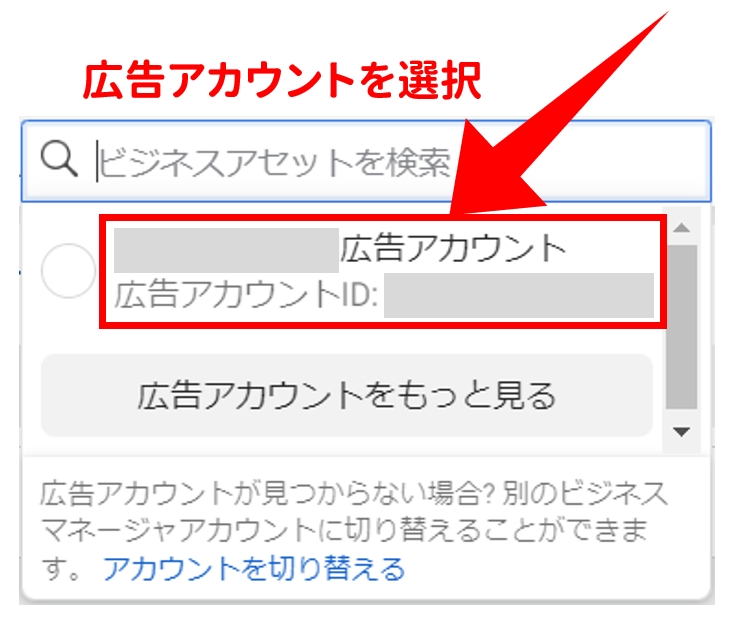Image resolution: width=739 pixels, height=620 pixels.
Task: Choose the 広告アカウント name entry
Action: [452, 249]
